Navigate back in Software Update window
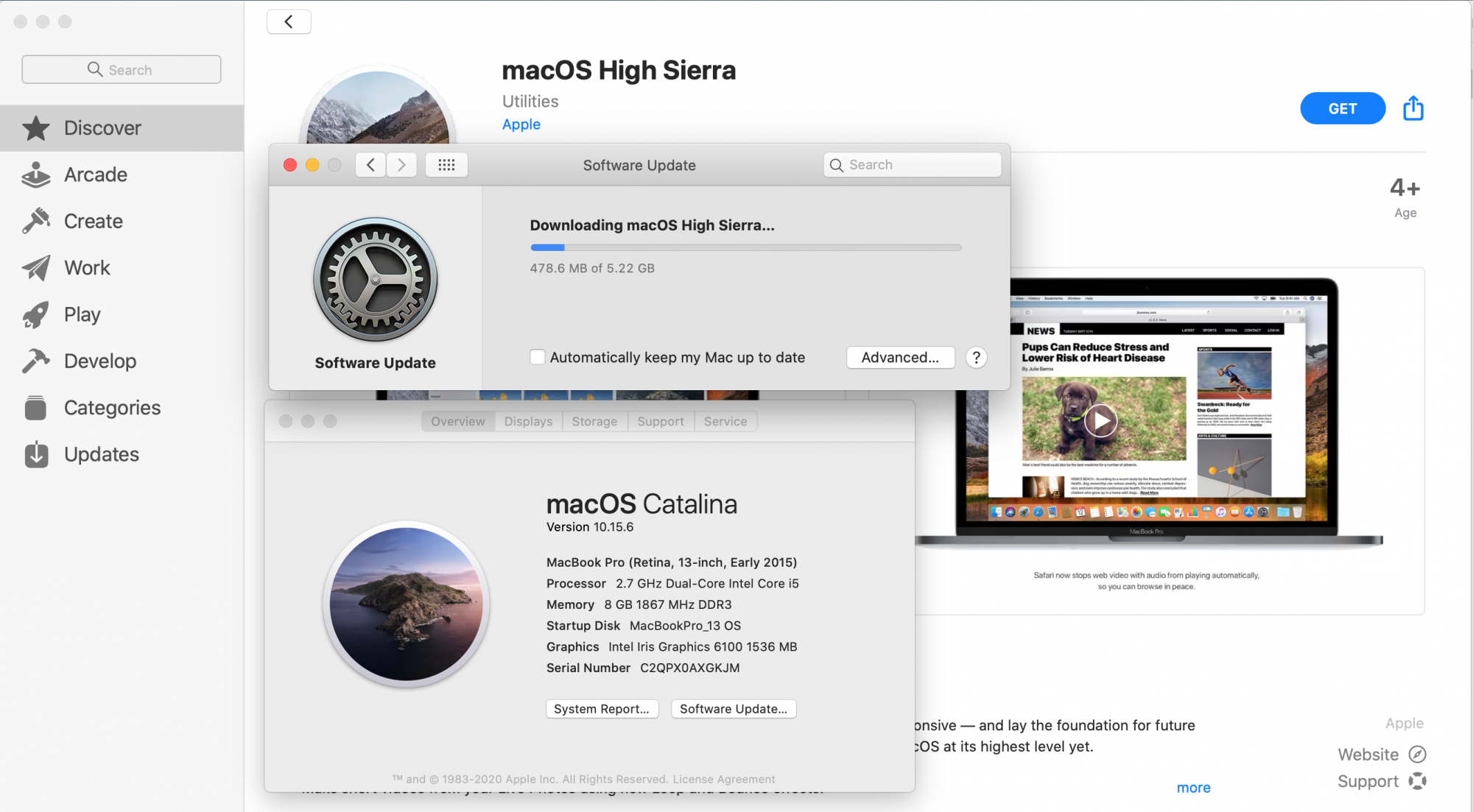Viewport: 1473px width, 812px height. click(370, 165)
